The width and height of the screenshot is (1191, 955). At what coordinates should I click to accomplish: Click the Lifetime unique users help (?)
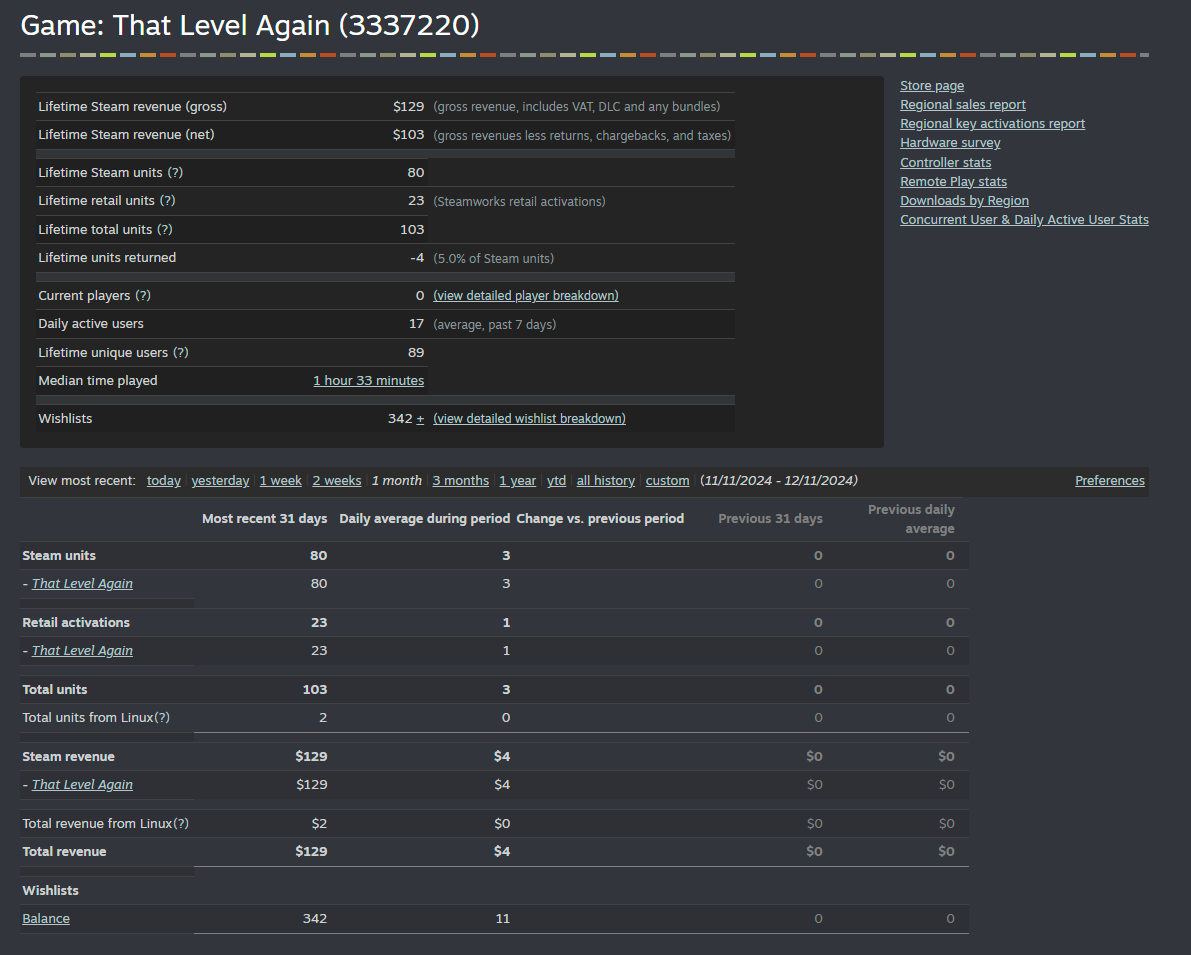pos(181,353)
